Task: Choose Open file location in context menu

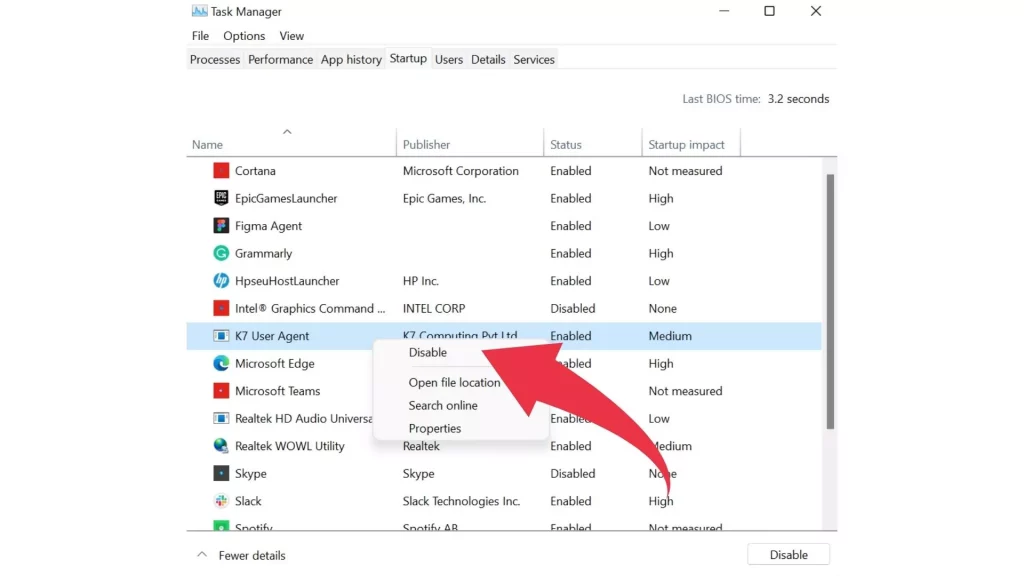Action: pyautogui.click(x=455, y=383)
